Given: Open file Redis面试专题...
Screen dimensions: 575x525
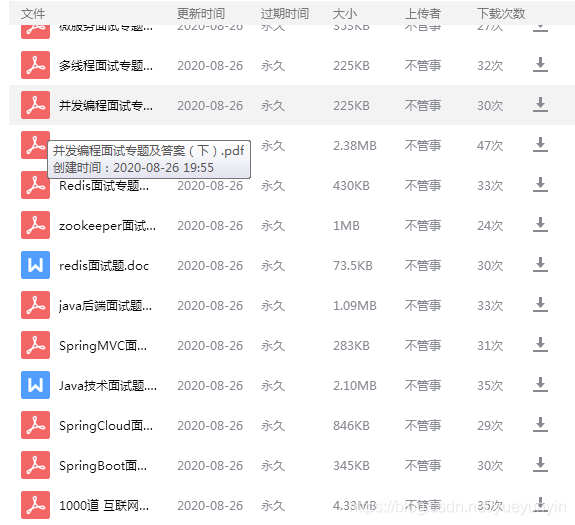Looking at the screenshot, I should click(104, 186).
